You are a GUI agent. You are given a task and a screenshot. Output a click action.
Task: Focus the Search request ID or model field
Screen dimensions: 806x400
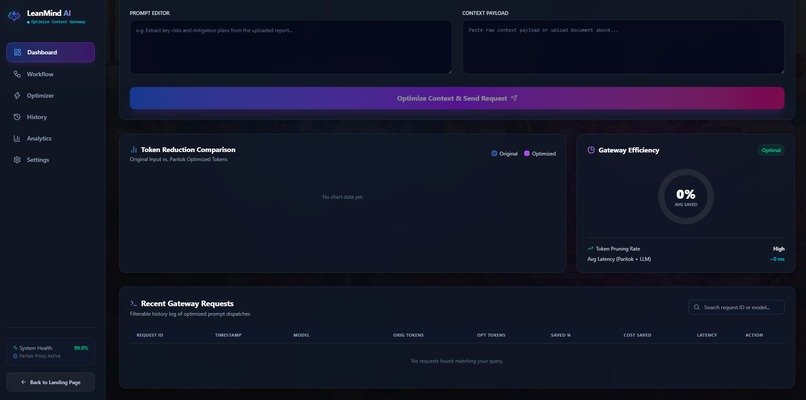737,307
